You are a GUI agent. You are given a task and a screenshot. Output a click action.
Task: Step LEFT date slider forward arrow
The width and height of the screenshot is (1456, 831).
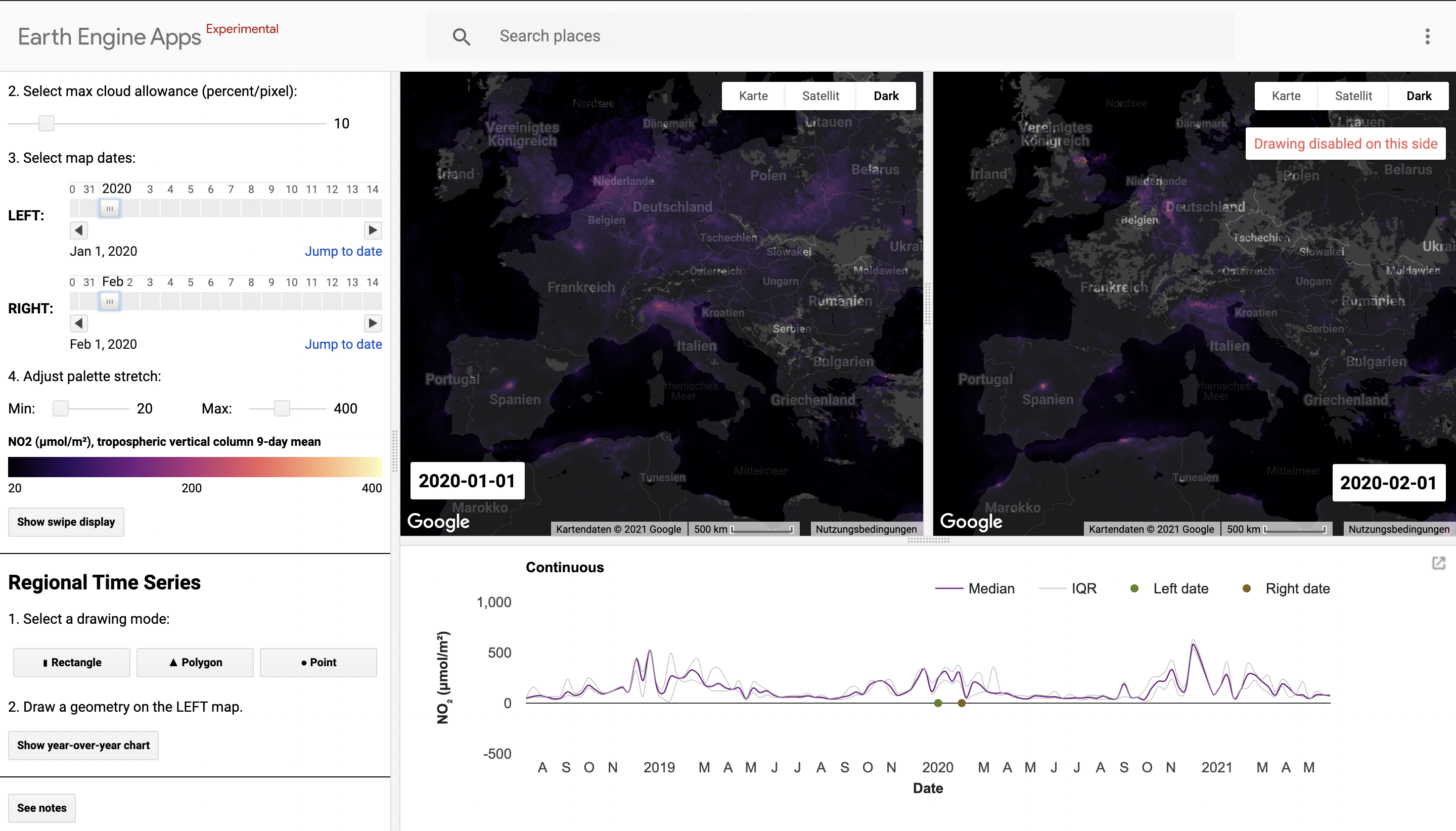click(373, 230)
